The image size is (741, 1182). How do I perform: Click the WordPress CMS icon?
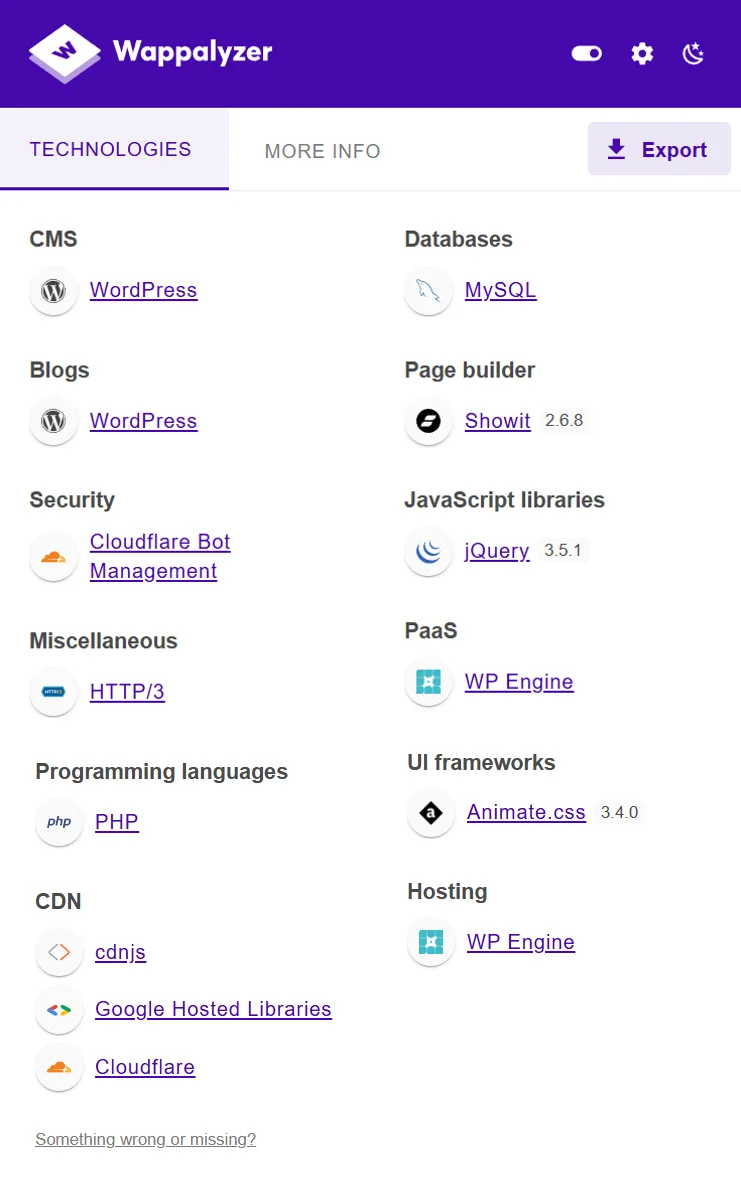pos(53,292)
